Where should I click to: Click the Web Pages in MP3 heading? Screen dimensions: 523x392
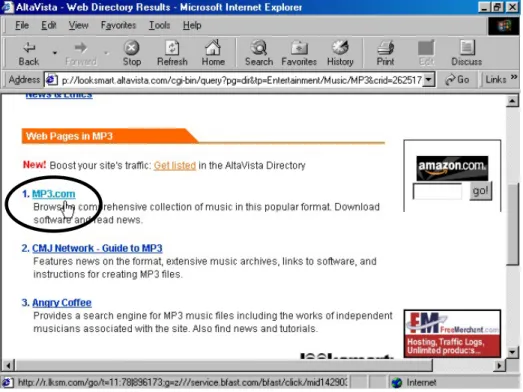(69, 136)
